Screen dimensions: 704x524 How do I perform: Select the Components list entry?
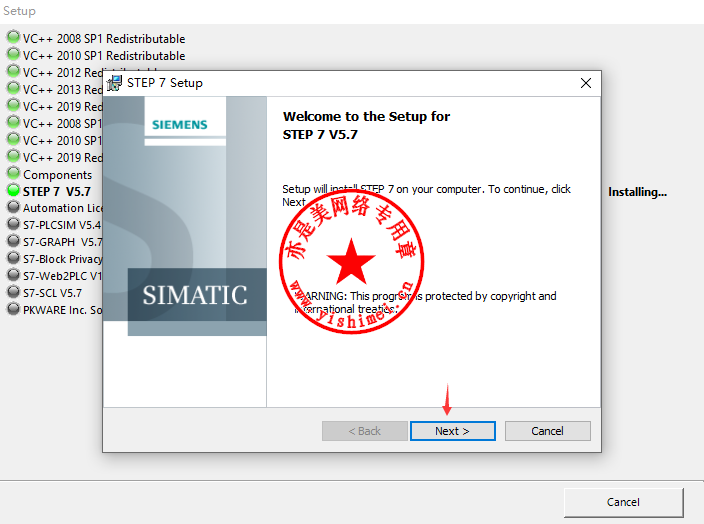(57, 175)
